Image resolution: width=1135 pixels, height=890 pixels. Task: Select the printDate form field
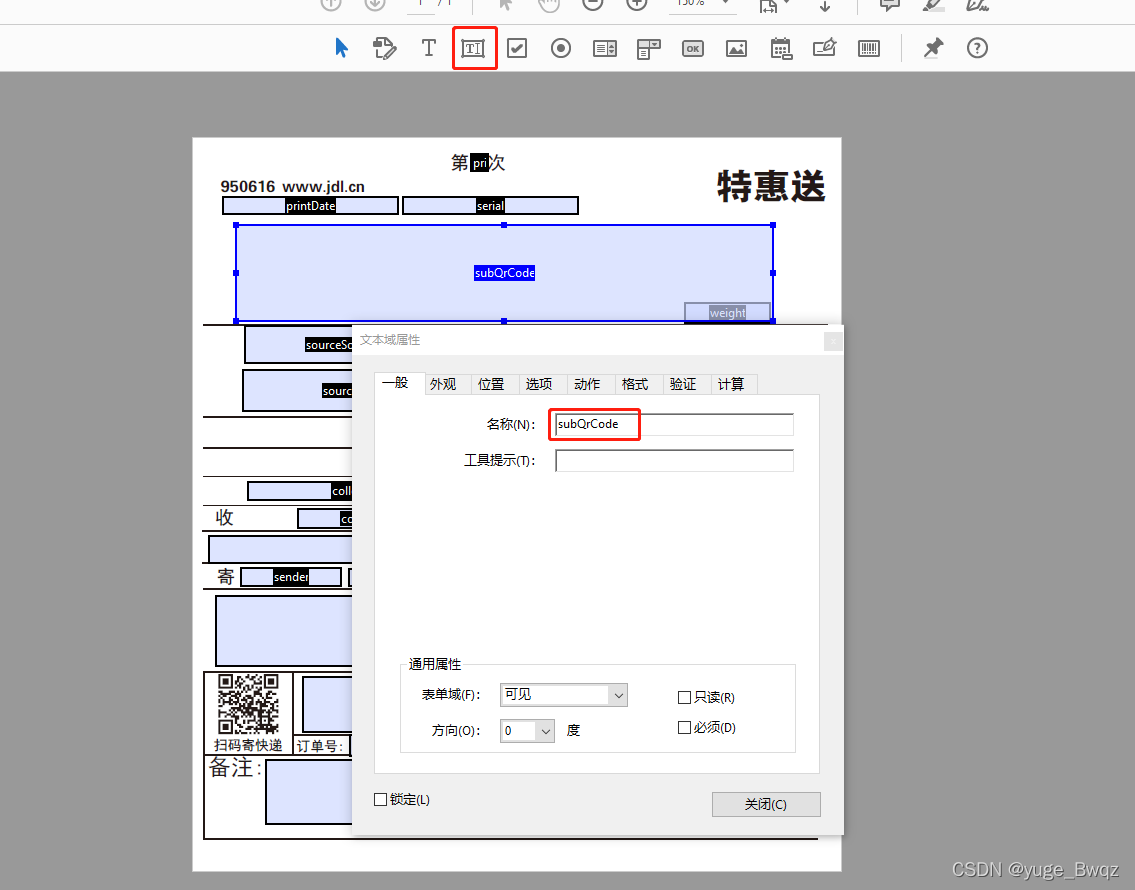pos(311,205)
